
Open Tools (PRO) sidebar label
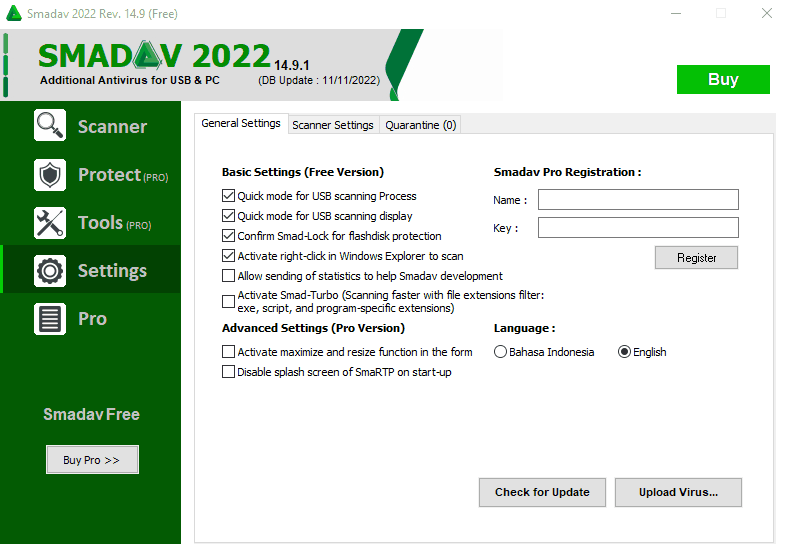[x=115, y=223]
